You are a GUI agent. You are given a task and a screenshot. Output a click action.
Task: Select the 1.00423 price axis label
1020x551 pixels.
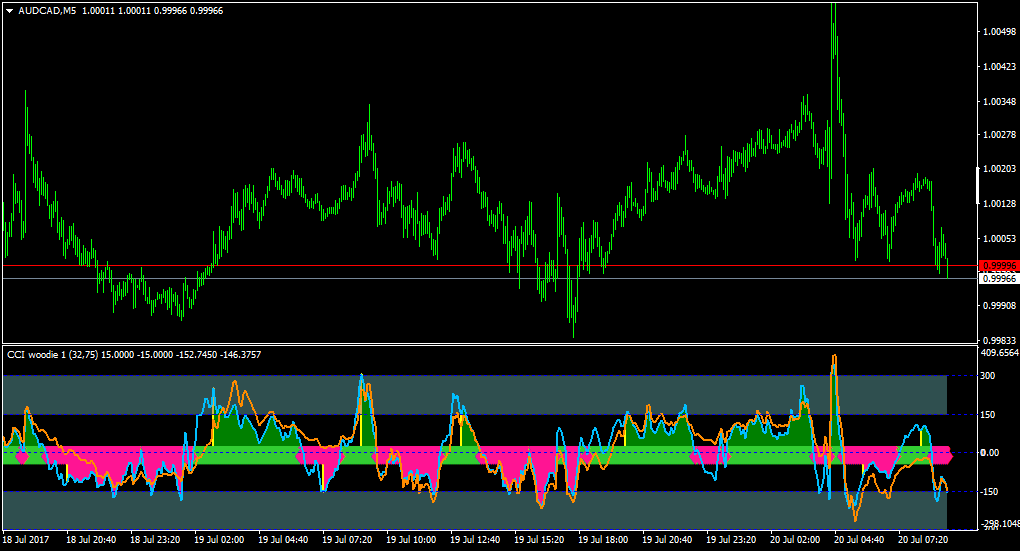1000,67
